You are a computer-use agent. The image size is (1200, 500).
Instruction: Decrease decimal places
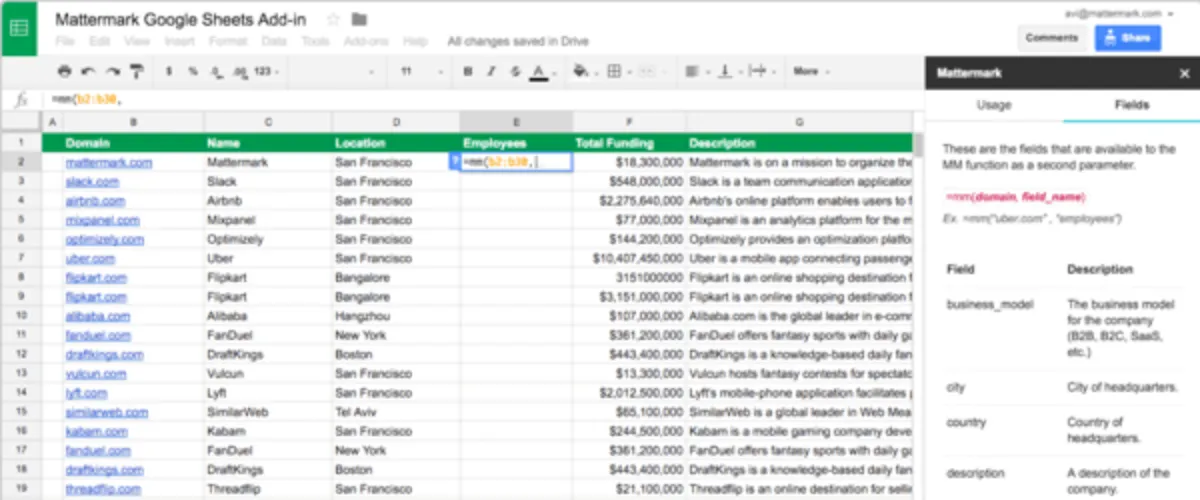pos(216,71)
